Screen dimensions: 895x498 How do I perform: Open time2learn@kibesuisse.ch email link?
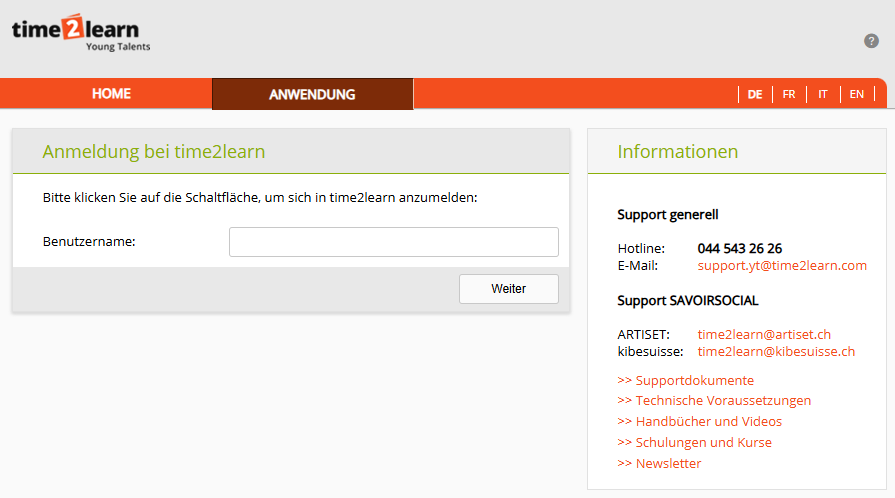coord(776,351)
